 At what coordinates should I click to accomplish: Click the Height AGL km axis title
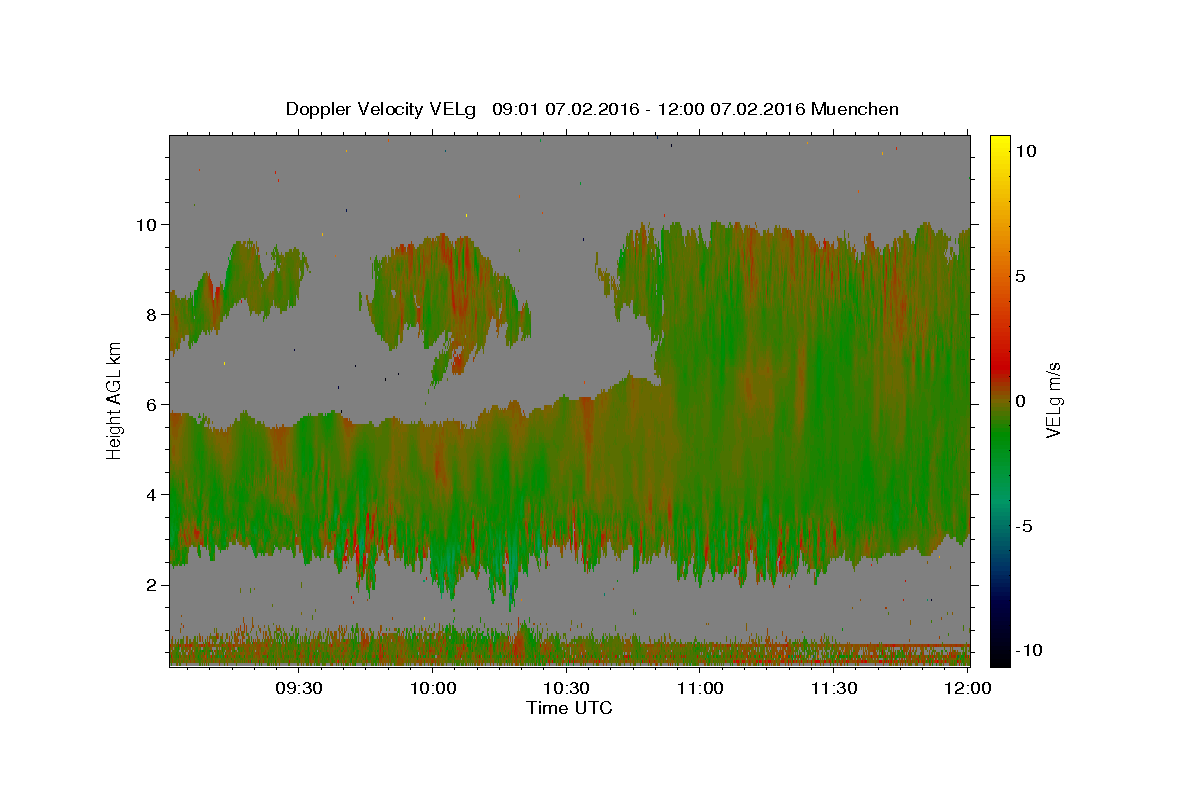point(114,401)
